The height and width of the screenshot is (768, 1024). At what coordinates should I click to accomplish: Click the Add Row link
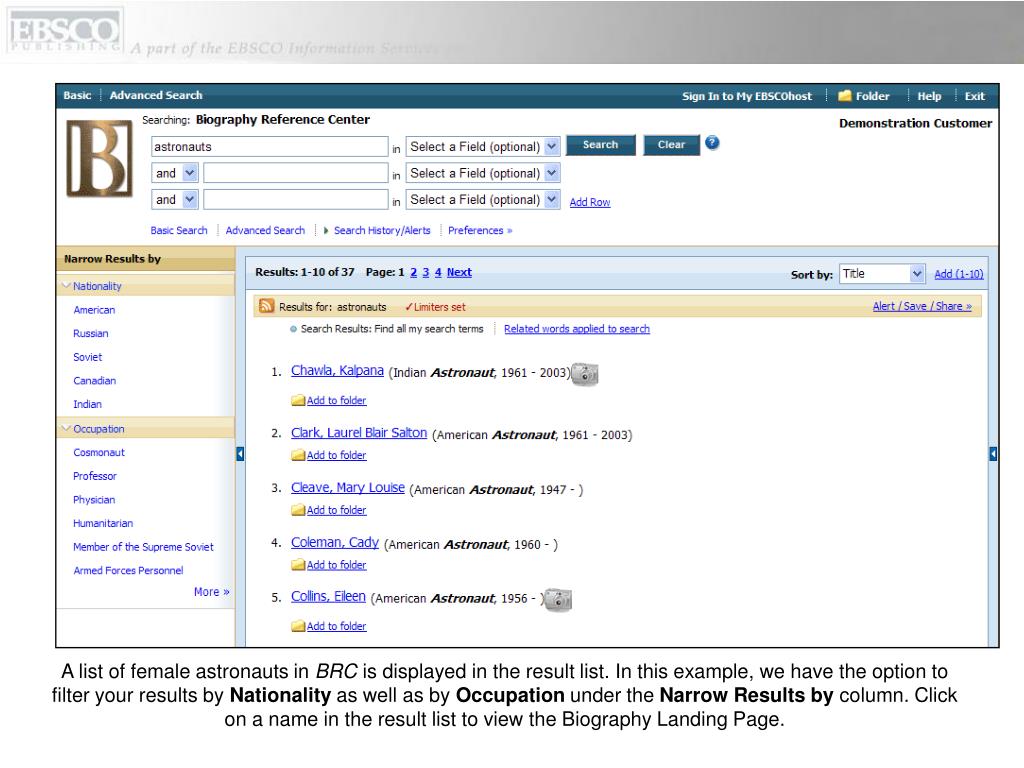[590, 202]
